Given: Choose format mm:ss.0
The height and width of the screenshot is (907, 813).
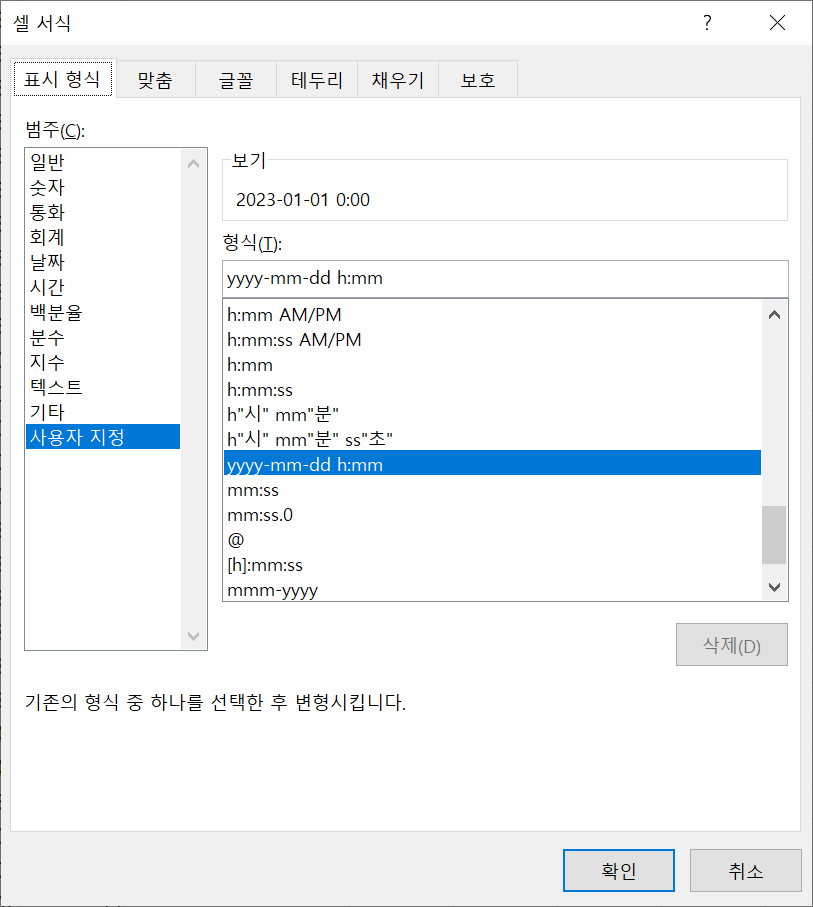Looking at the screenshot, I should (x=492, y=515).
